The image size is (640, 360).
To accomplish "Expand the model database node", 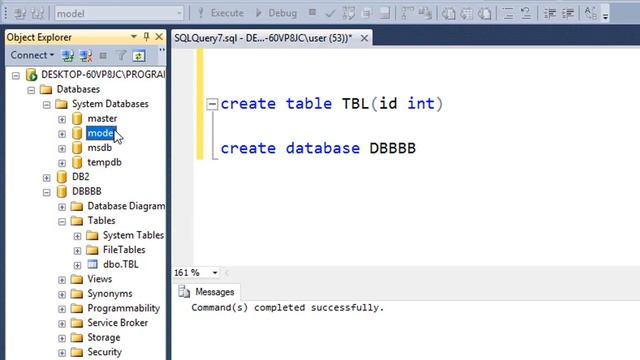I will [62, 134].
